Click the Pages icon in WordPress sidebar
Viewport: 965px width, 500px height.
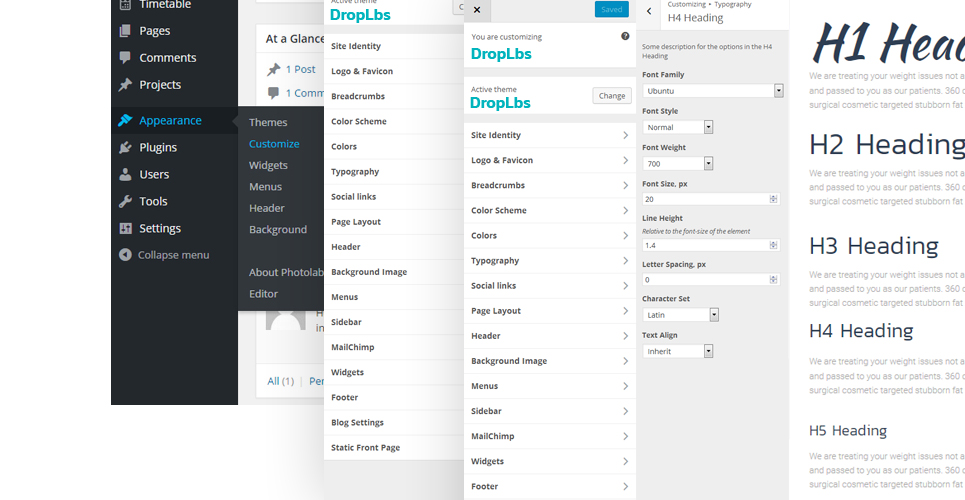click(x=125, y=31)
